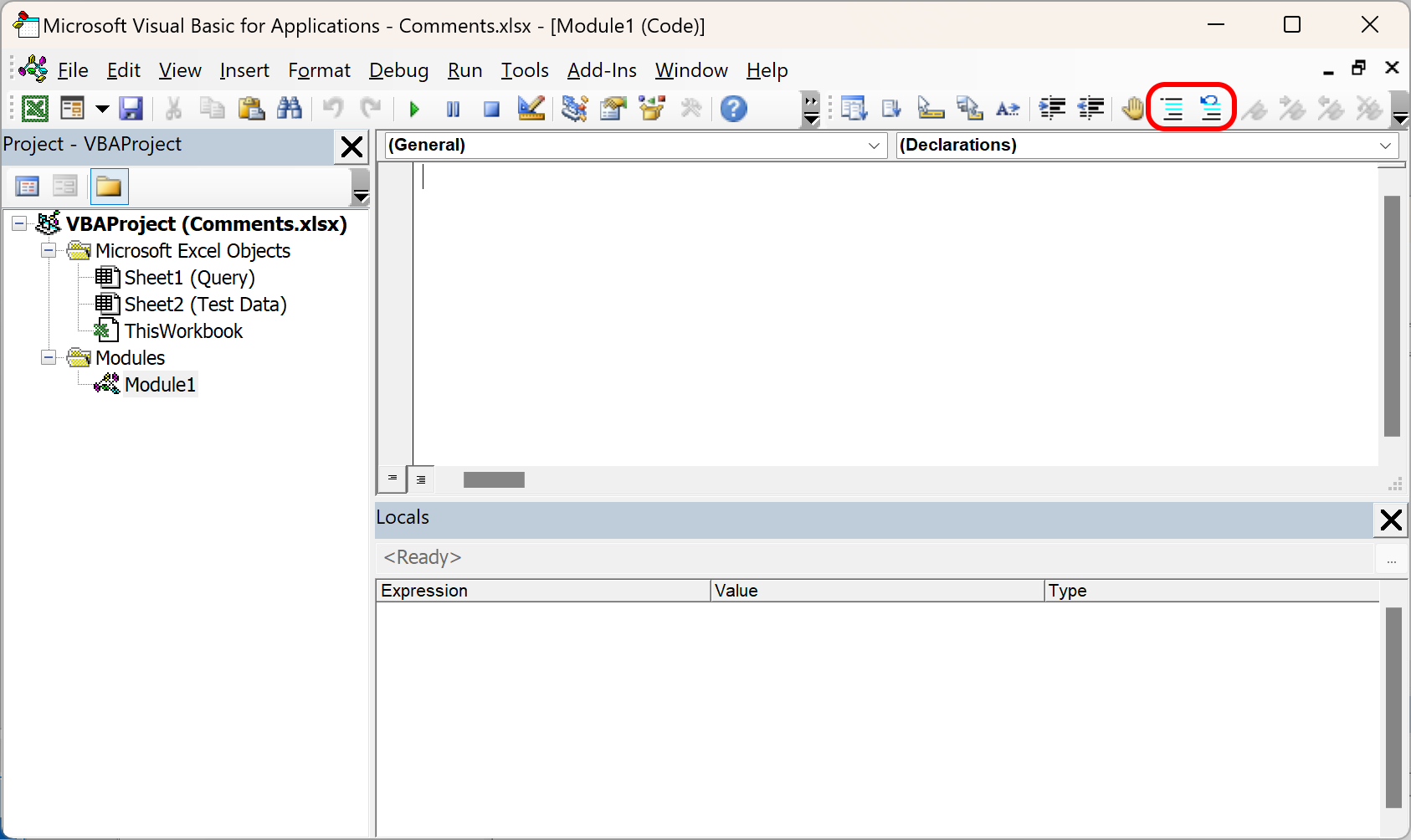1411x840 pixels.
Task: Click the Parameter Info icon
Action: [x=969, y=109]
